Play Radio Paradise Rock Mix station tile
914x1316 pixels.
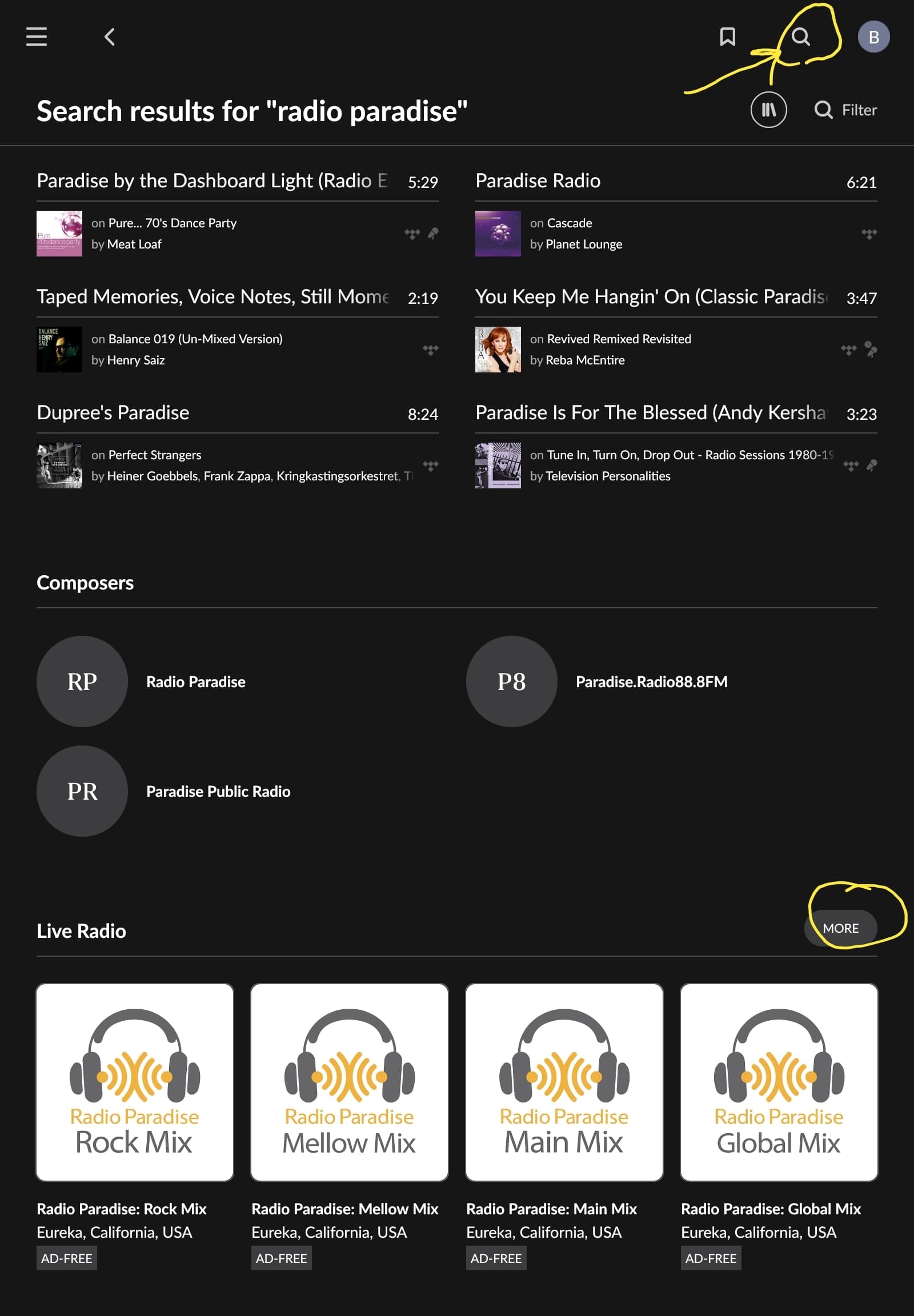pos(135,1082)
